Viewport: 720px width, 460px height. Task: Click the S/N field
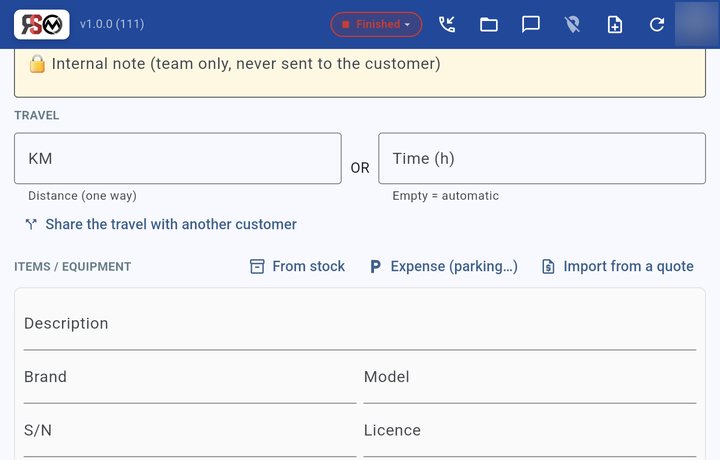click(x=190, y=431)
